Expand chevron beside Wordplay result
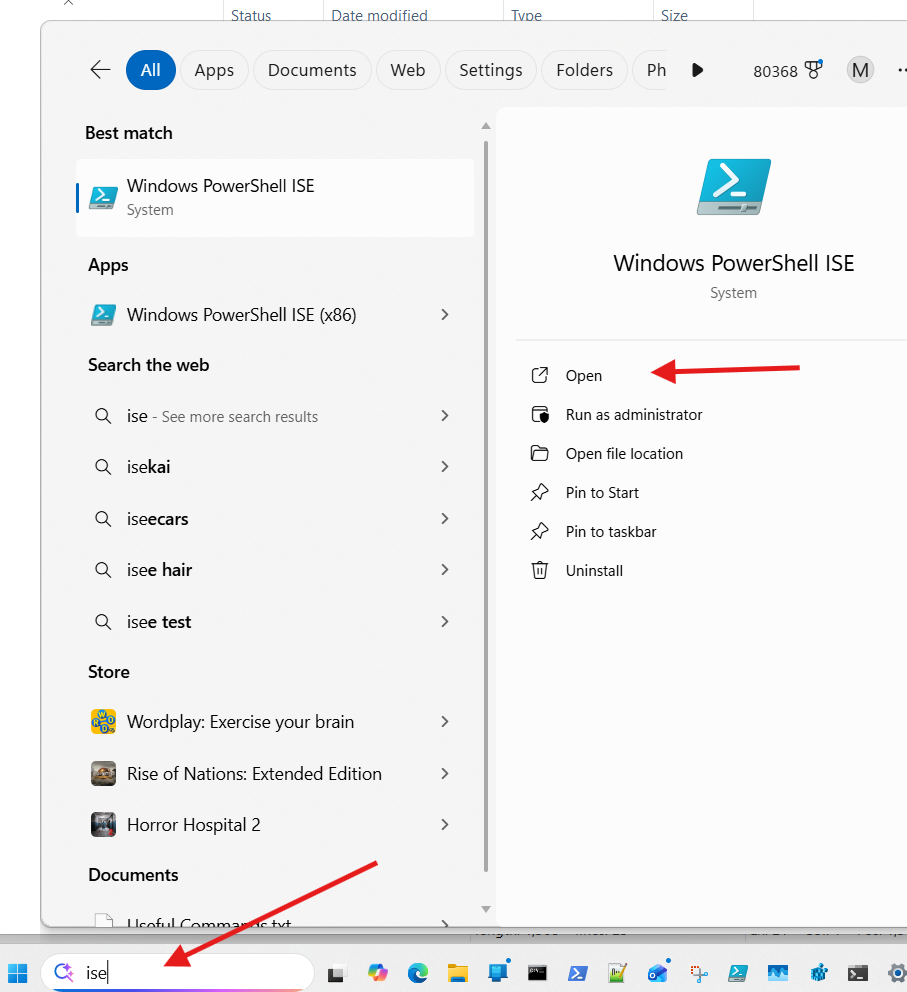The image size is (907, 992). pyautogui.click(x=445, y=722)
